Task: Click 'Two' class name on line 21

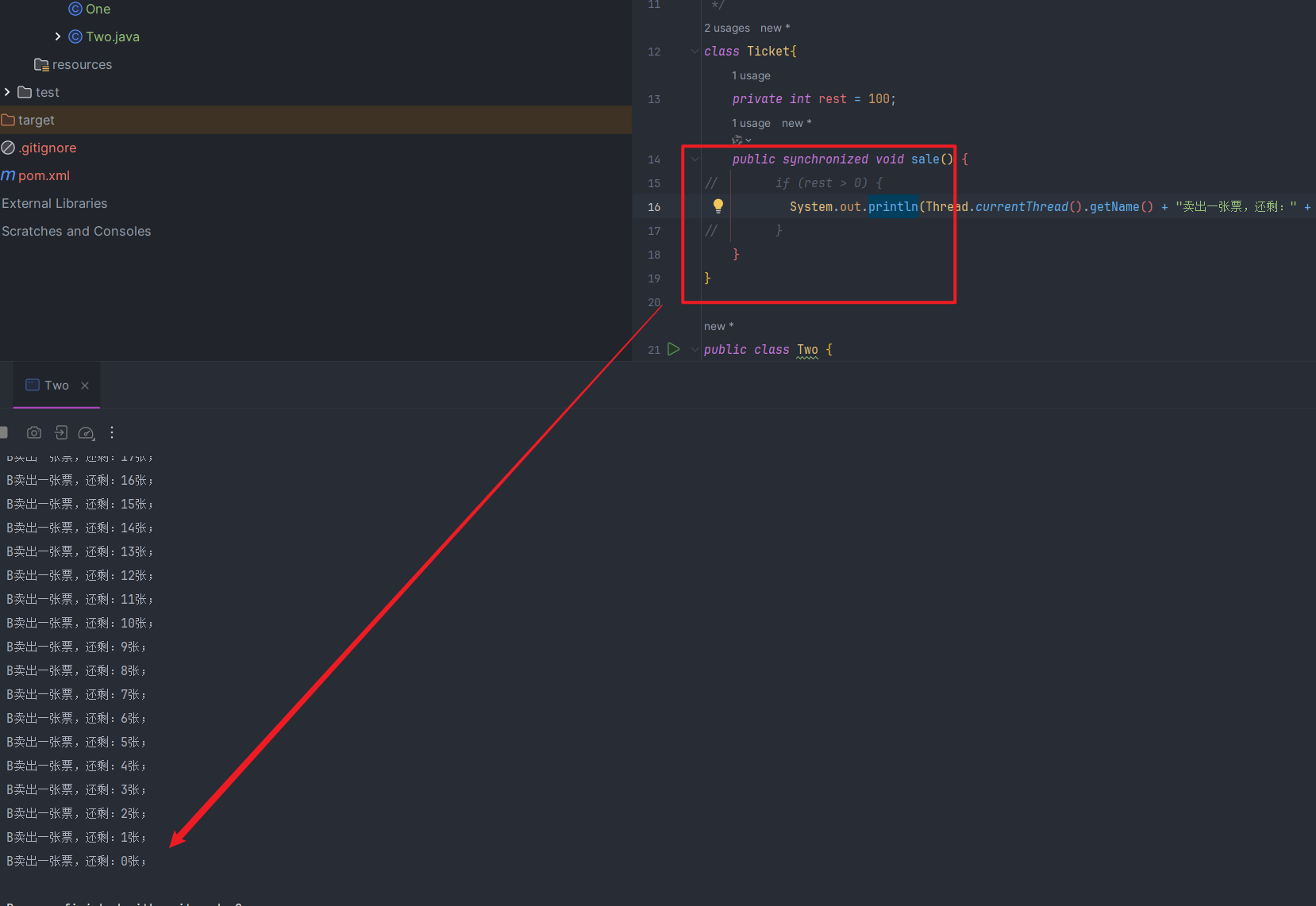Action: (807, 349)
